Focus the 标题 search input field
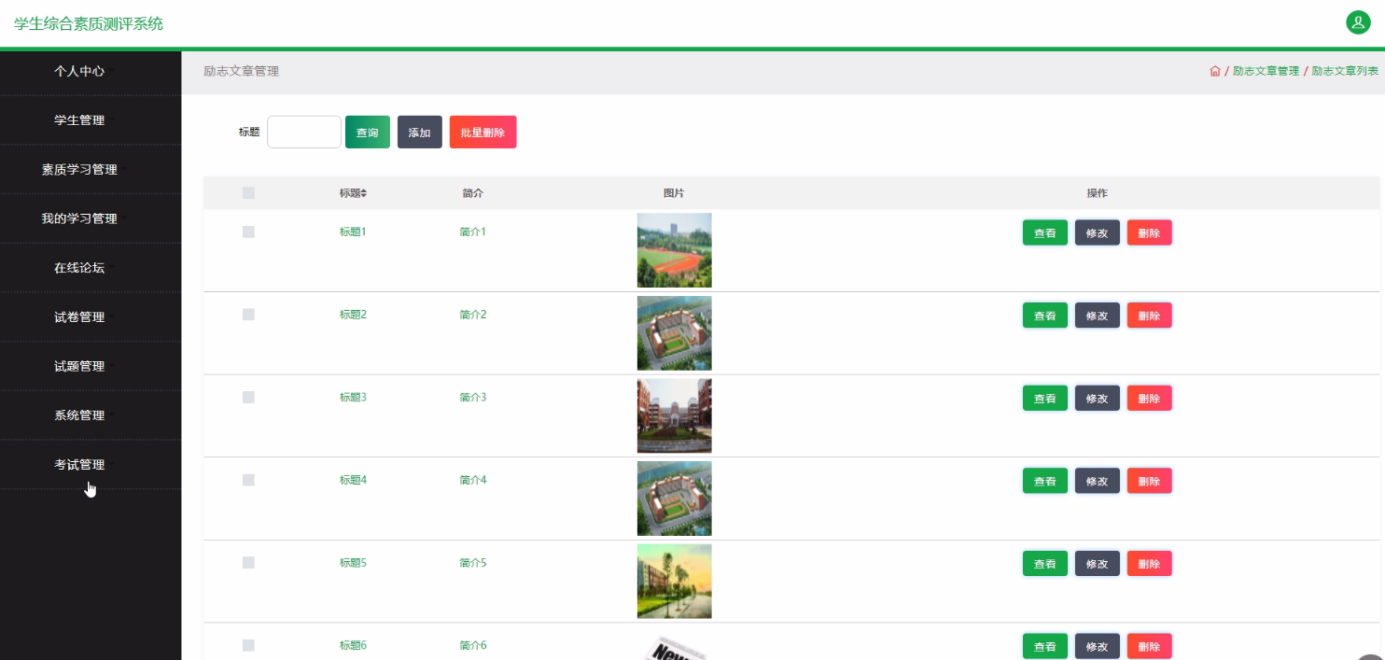Viewport: 1385px width, 660px height. (304, 132)
